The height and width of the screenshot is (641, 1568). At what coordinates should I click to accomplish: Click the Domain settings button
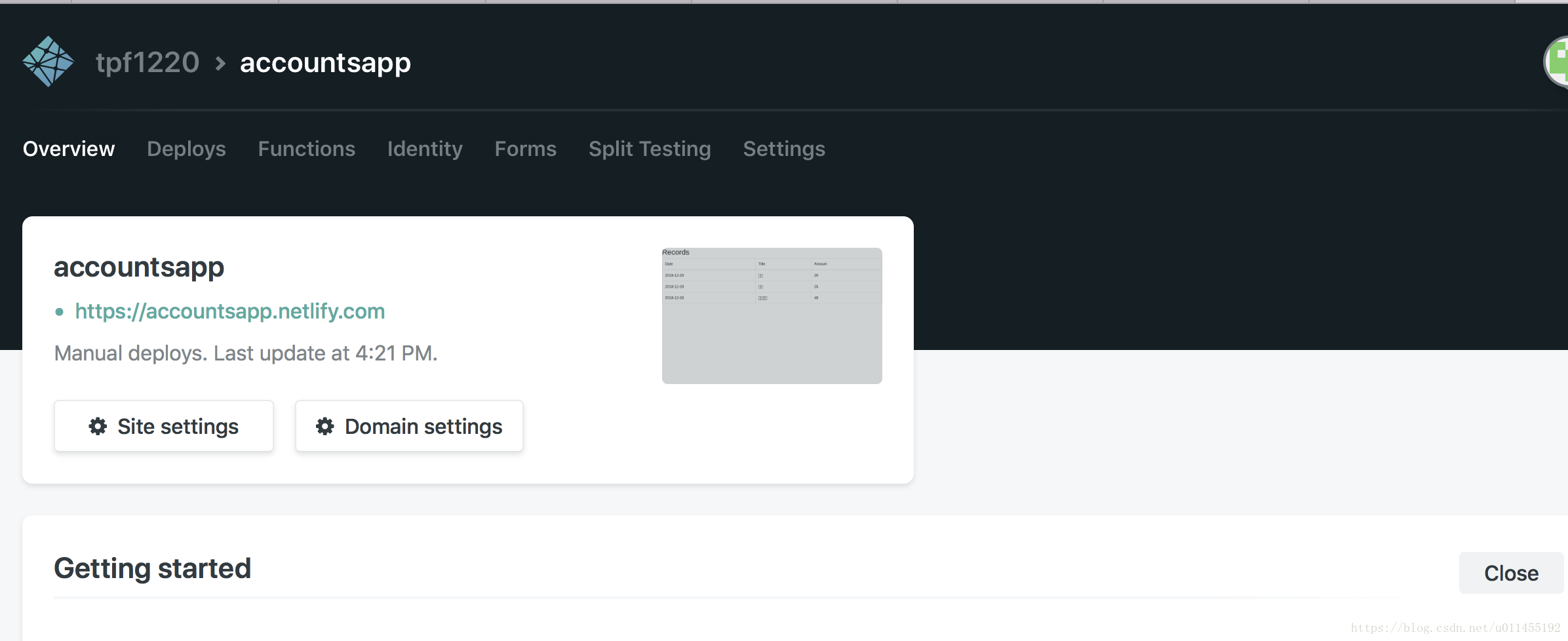pos(409,426)
